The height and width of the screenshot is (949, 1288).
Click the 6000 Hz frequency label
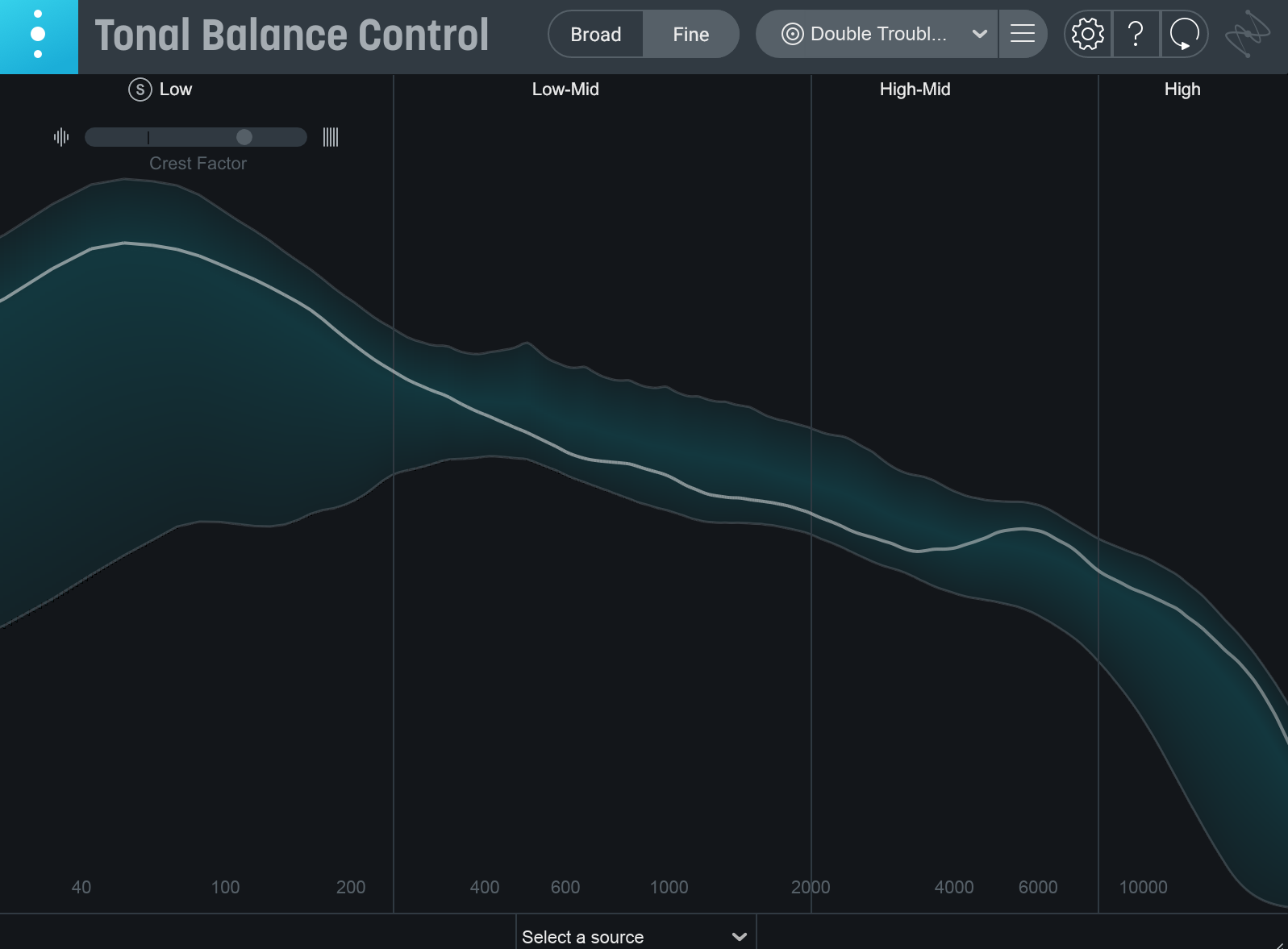coord(1038,888)
